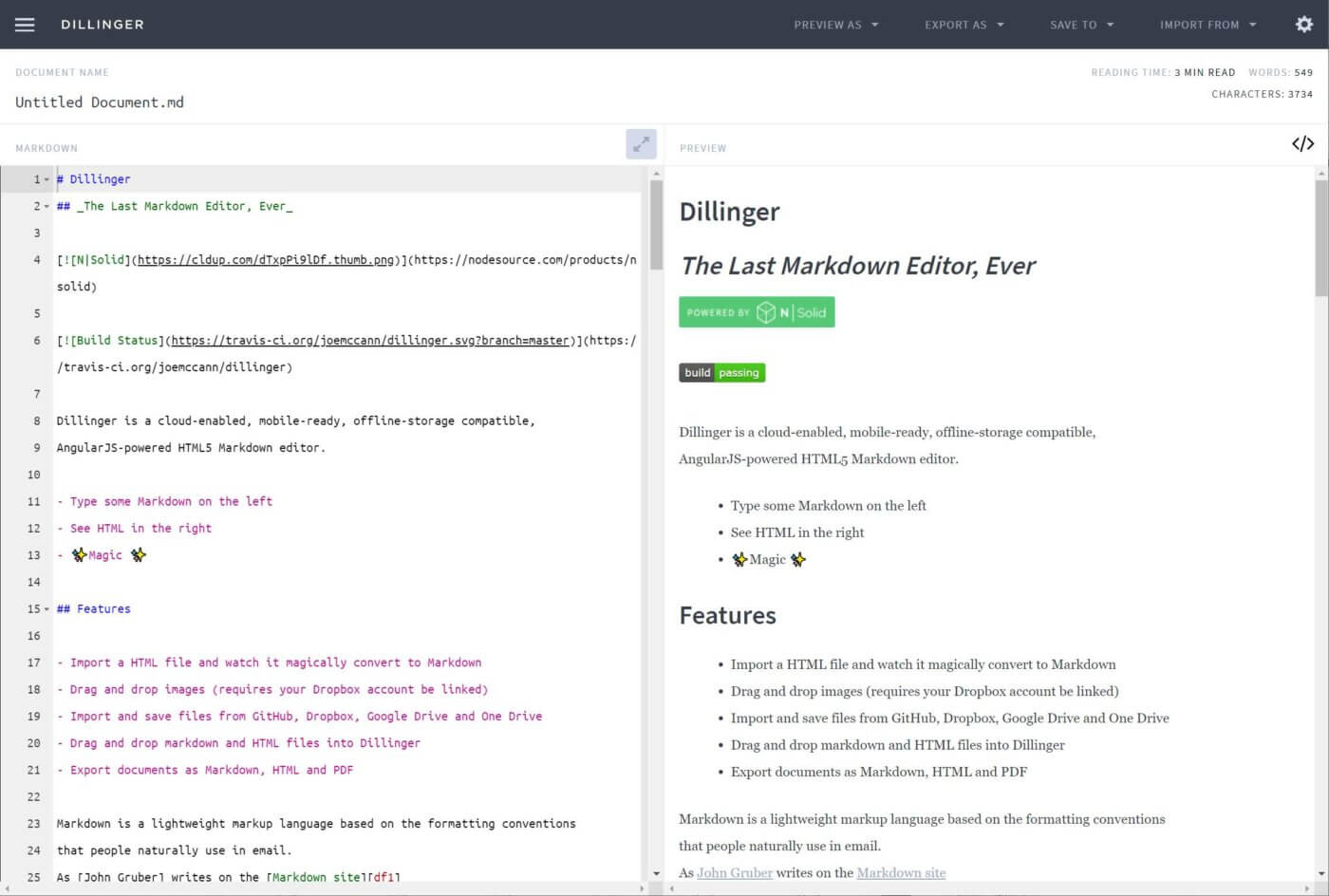This screenshot has width=1329, height=896.
Task: Toggle the zen mode expand icon
Action: tap(642, 144)
